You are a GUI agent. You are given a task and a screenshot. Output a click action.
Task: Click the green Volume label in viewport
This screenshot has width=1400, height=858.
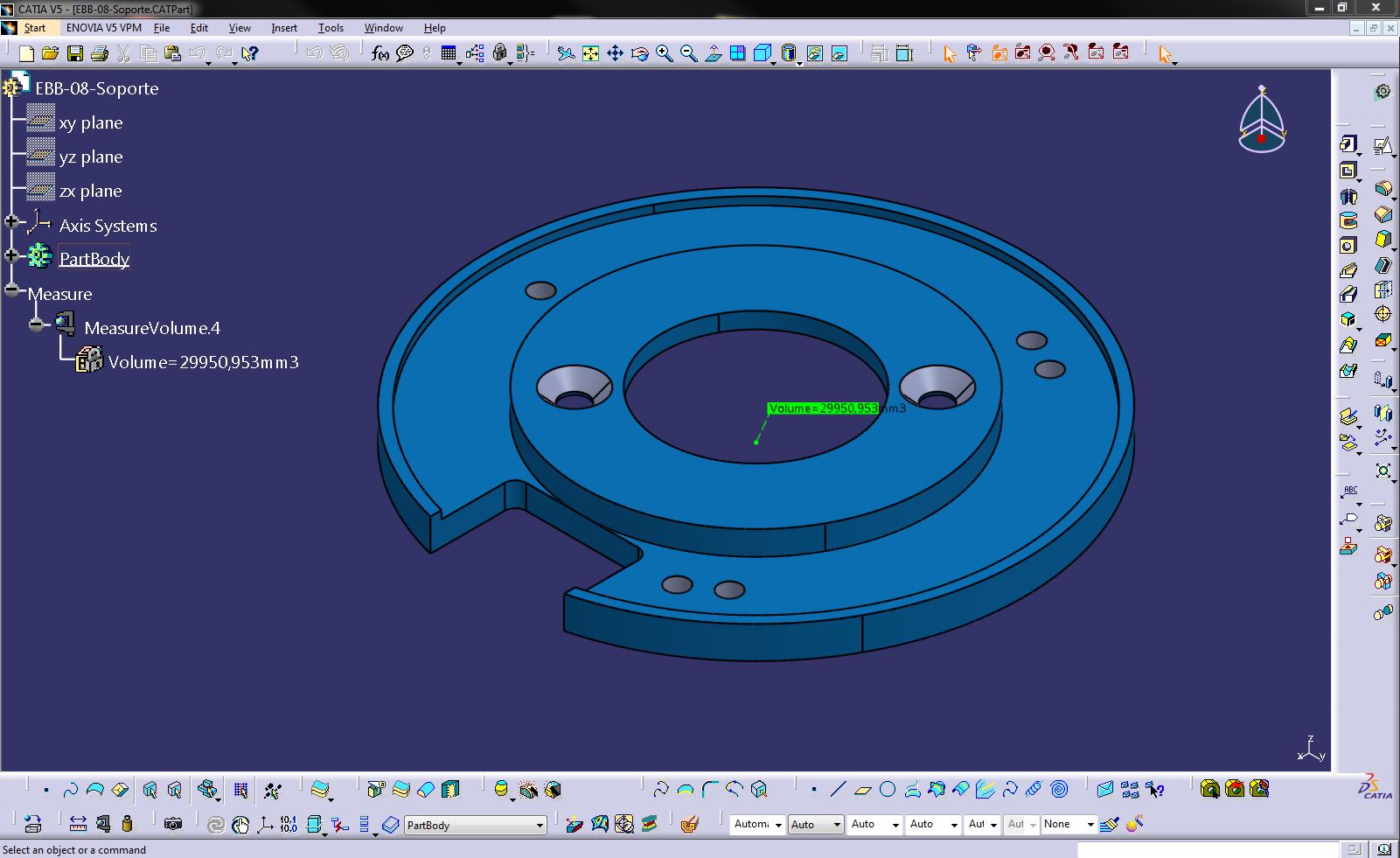pos(823,408)
